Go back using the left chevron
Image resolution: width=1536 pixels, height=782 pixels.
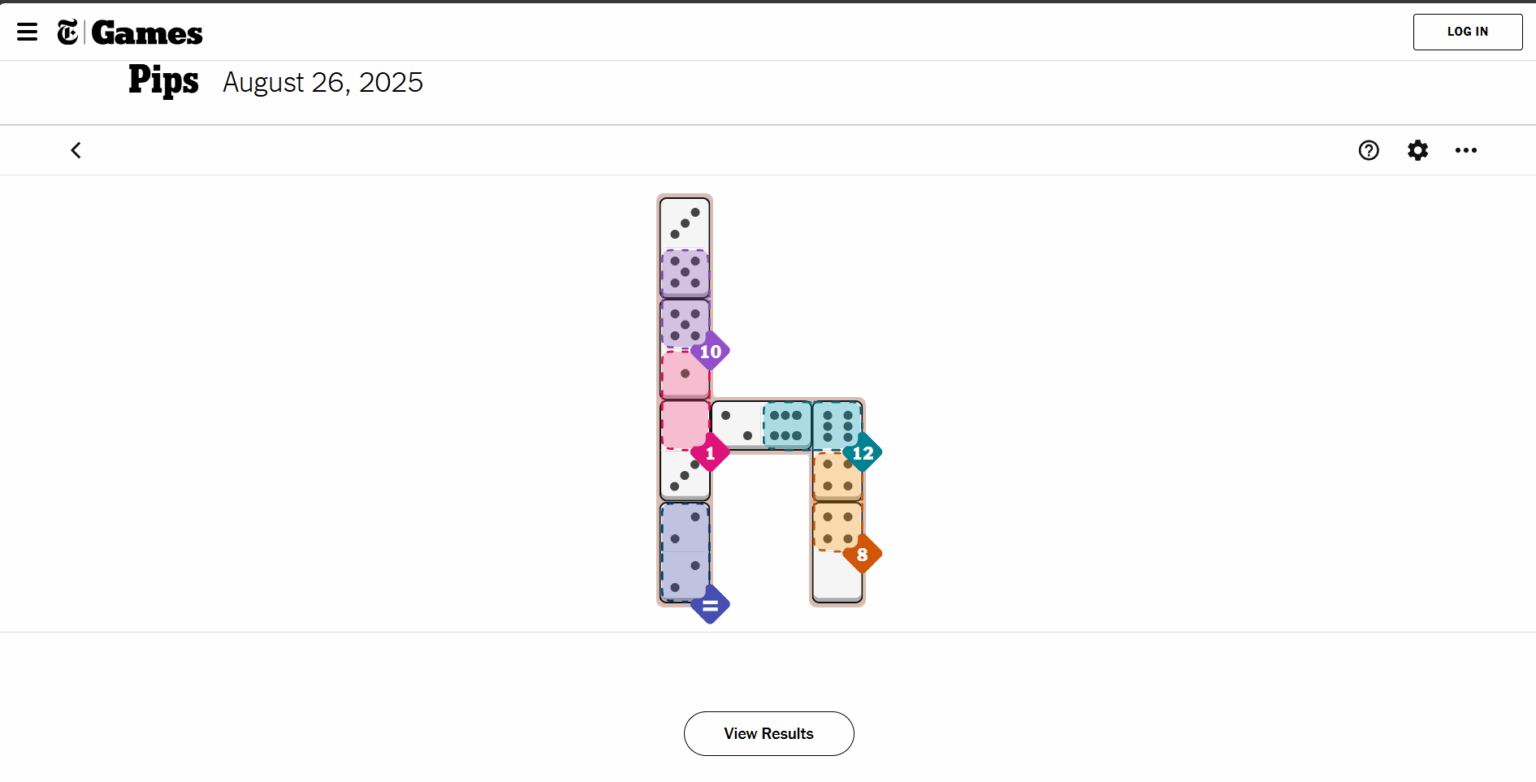[76, 150]
